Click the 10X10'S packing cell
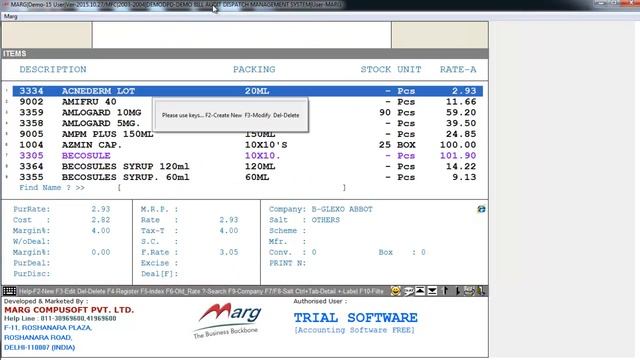The image size is (640, 360). pyautogui.click(x=266, y=145)
